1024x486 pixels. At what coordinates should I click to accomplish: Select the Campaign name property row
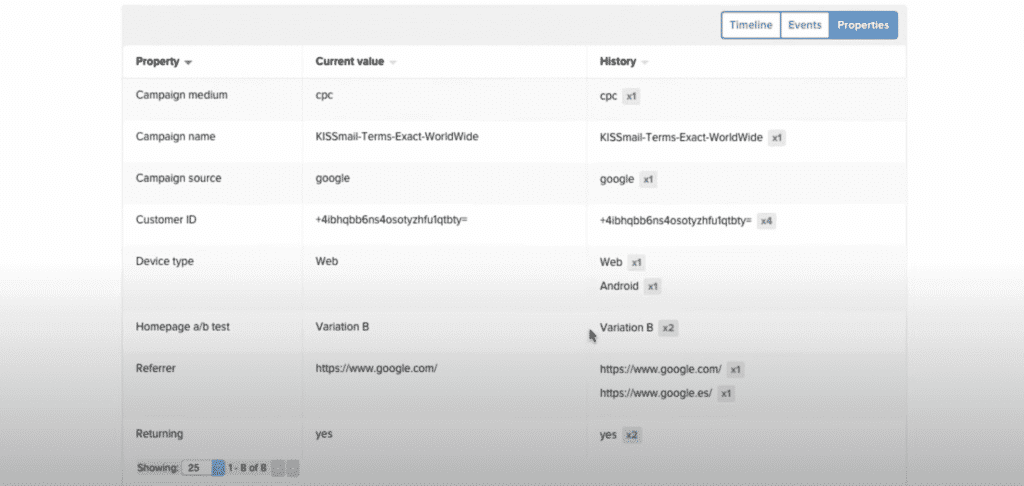[x=175, y=136]
